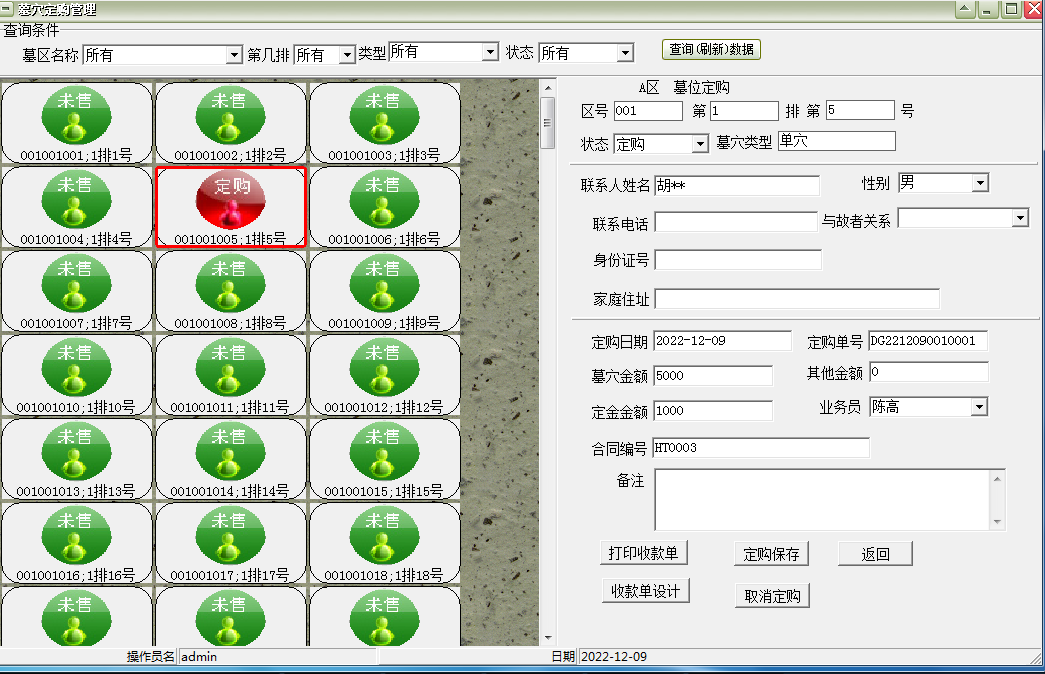The width and height of the screenshot is (1045, 674).
Task: Select unsold plot 001001018 row 1 no.18
Action: click(x=385, y=543)
